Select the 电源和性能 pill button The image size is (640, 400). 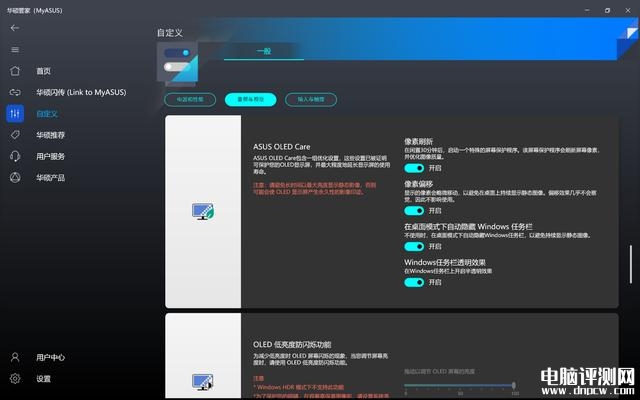190,99
